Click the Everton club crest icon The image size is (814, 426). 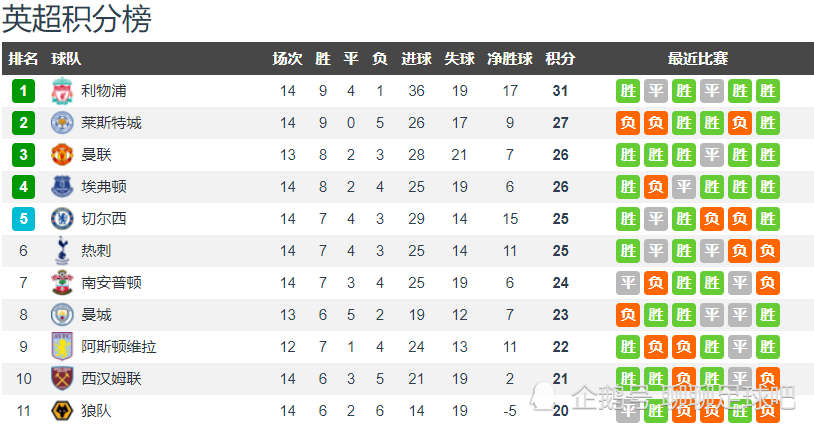click(x=62, y=187)
